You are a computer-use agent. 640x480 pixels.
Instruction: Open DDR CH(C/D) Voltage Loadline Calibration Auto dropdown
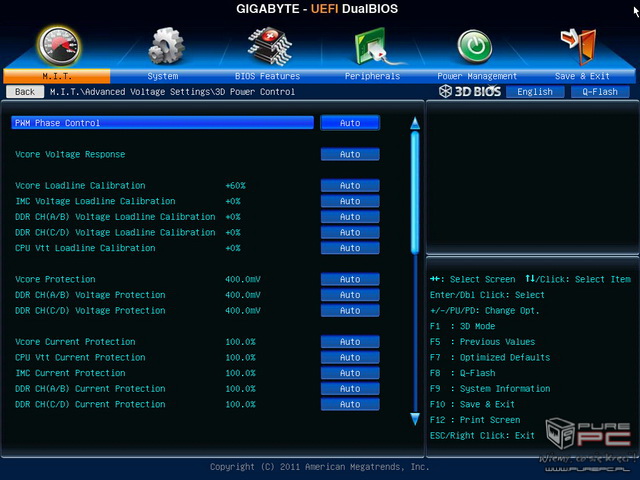(350, 232)
